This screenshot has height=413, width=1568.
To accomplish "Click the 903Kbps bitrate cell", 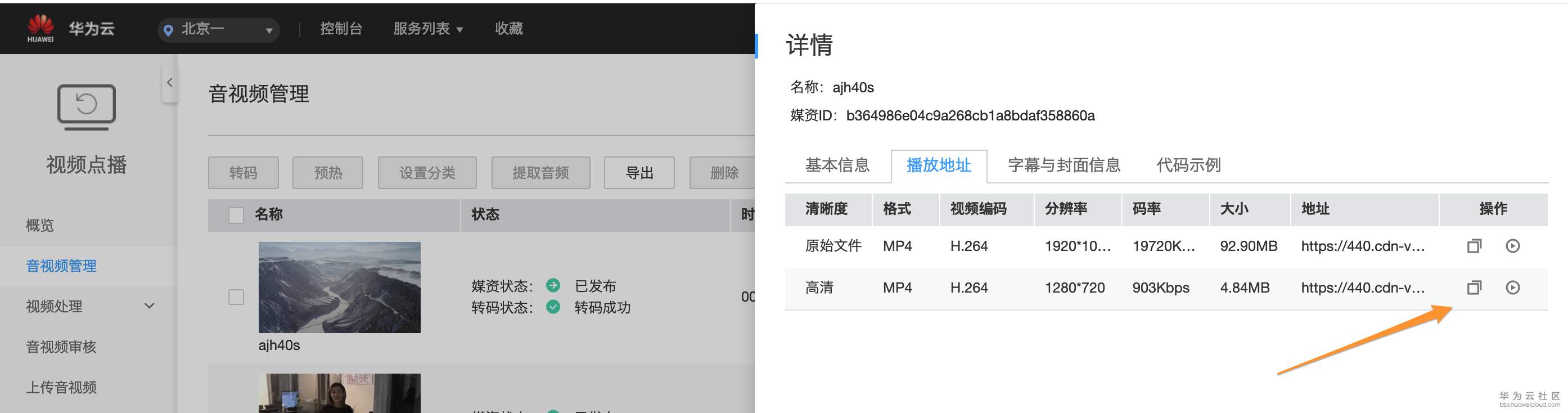I will [x=1161, y=288].
